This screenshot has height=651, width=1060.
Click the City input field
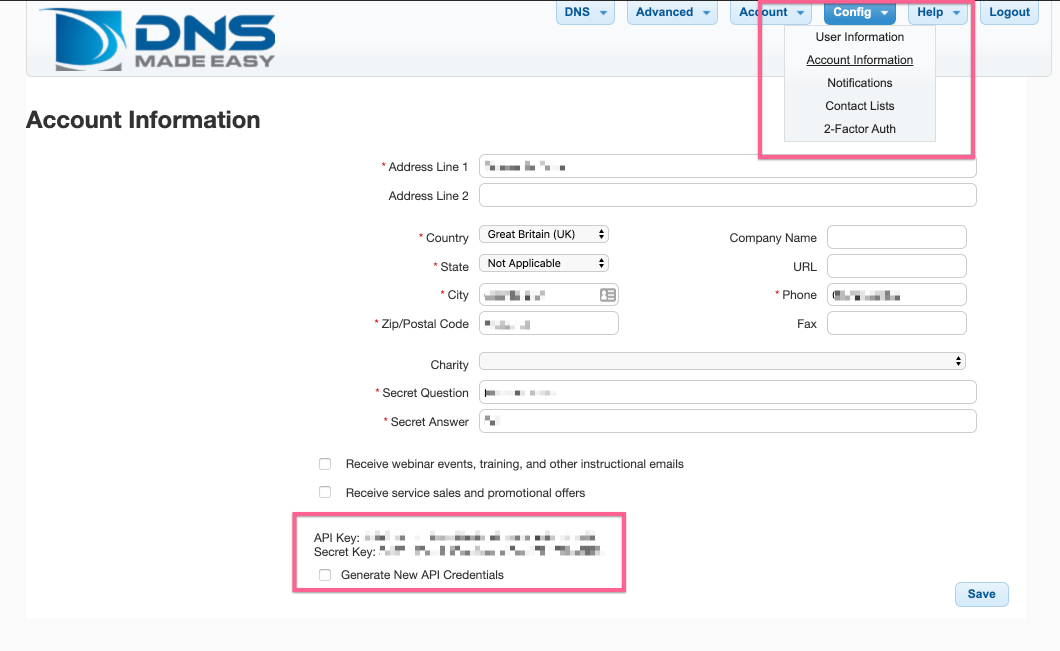pyautogui.click(x=548, y=295)
